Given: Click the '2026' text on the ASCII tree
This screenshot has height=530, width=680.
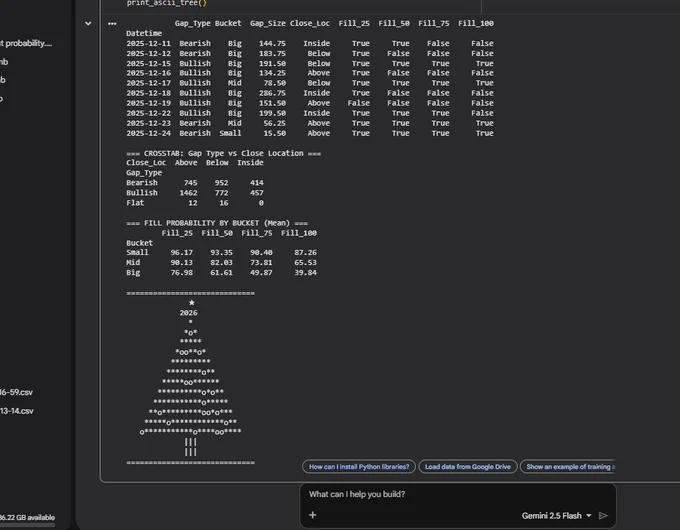Looking at the screenshot, I should click(188, 313).
